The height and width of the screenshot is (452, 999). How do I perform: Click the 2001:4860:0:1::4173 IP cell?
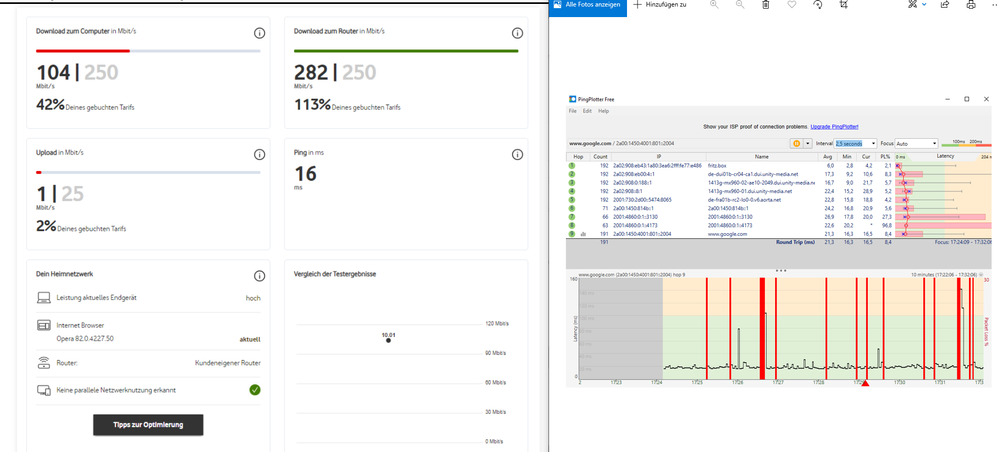(637, 225)
